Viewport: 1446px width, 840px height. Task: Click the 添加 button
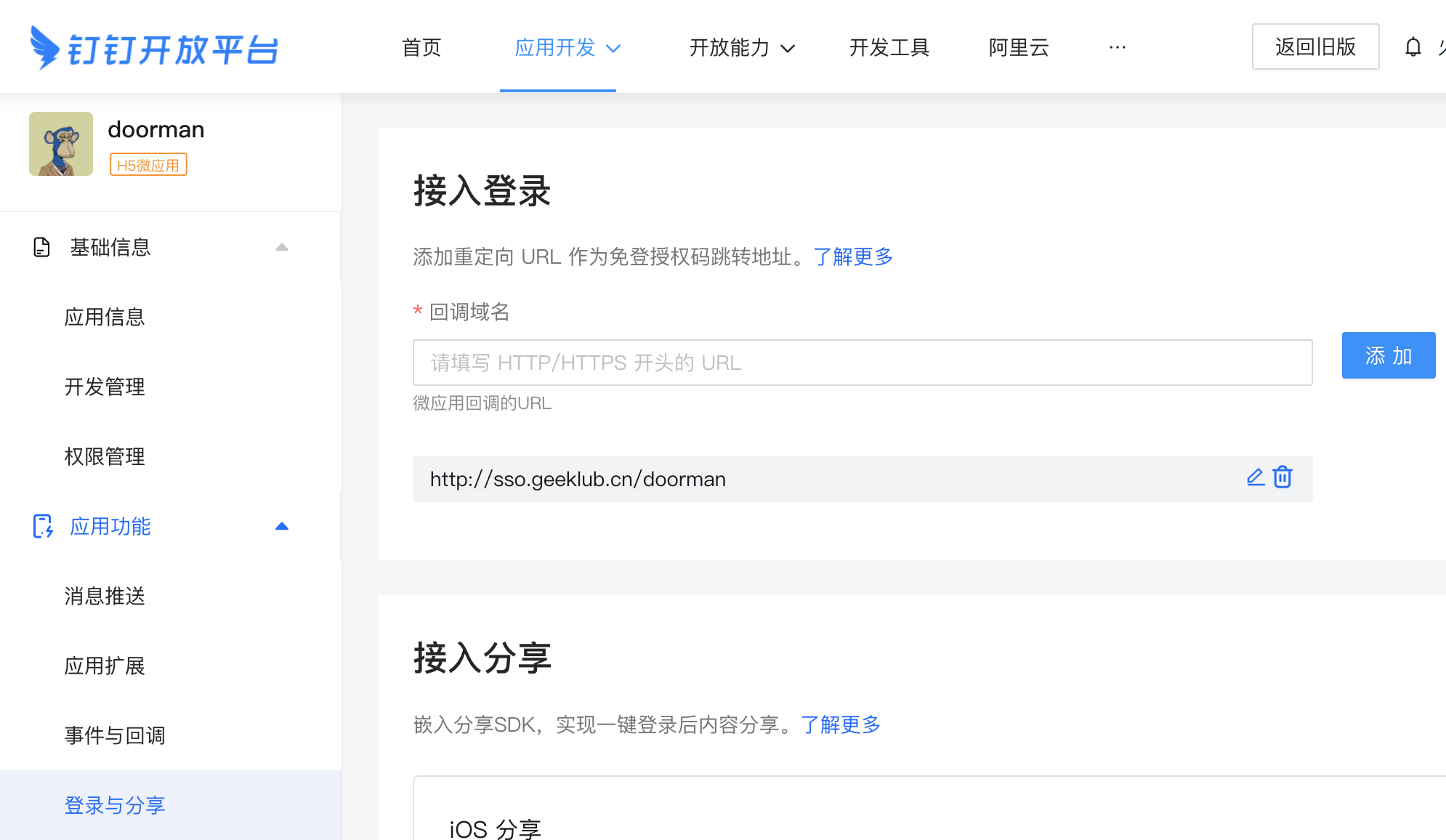click(x=1388, y=355)
